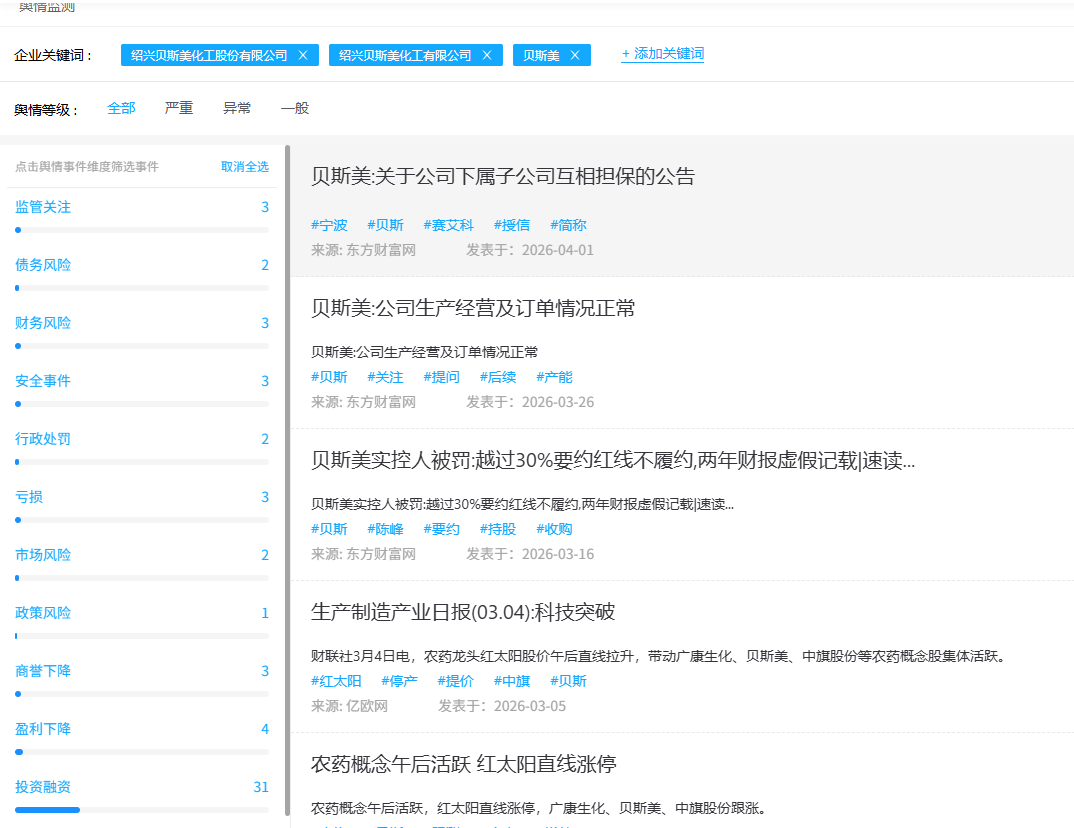Choose the 一般 sentiment level
The image size is (1074, 828).
pyautogui.click(x=295, y=108)
